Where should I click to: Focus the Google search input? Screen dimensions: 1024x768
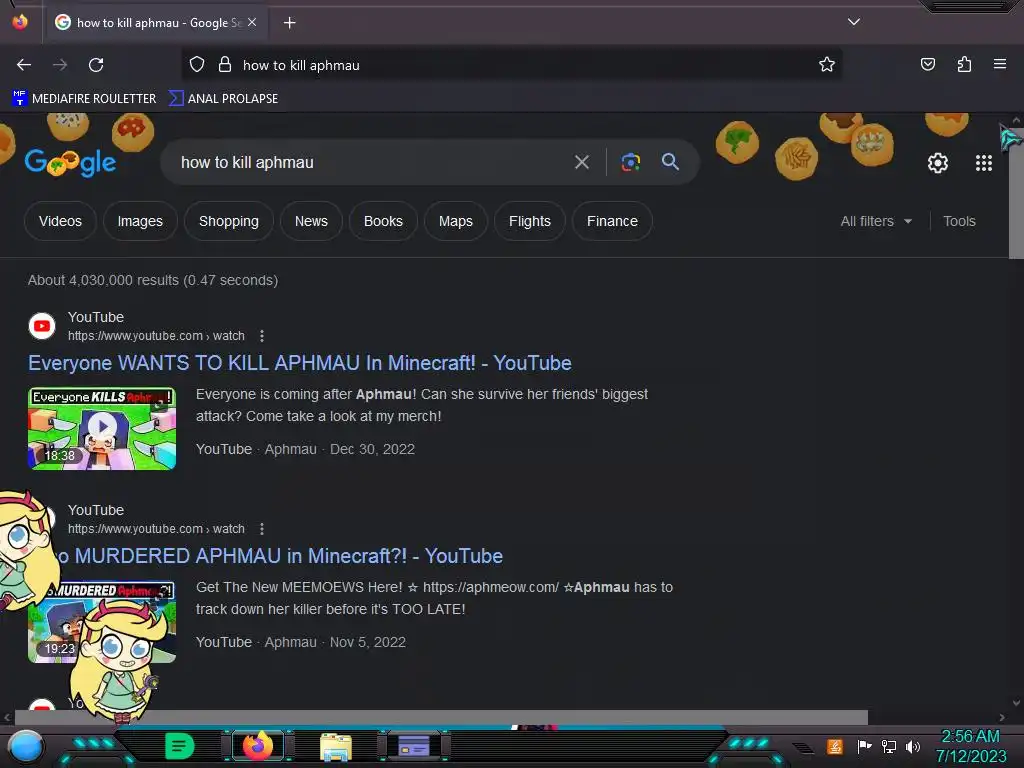[372, 162]
